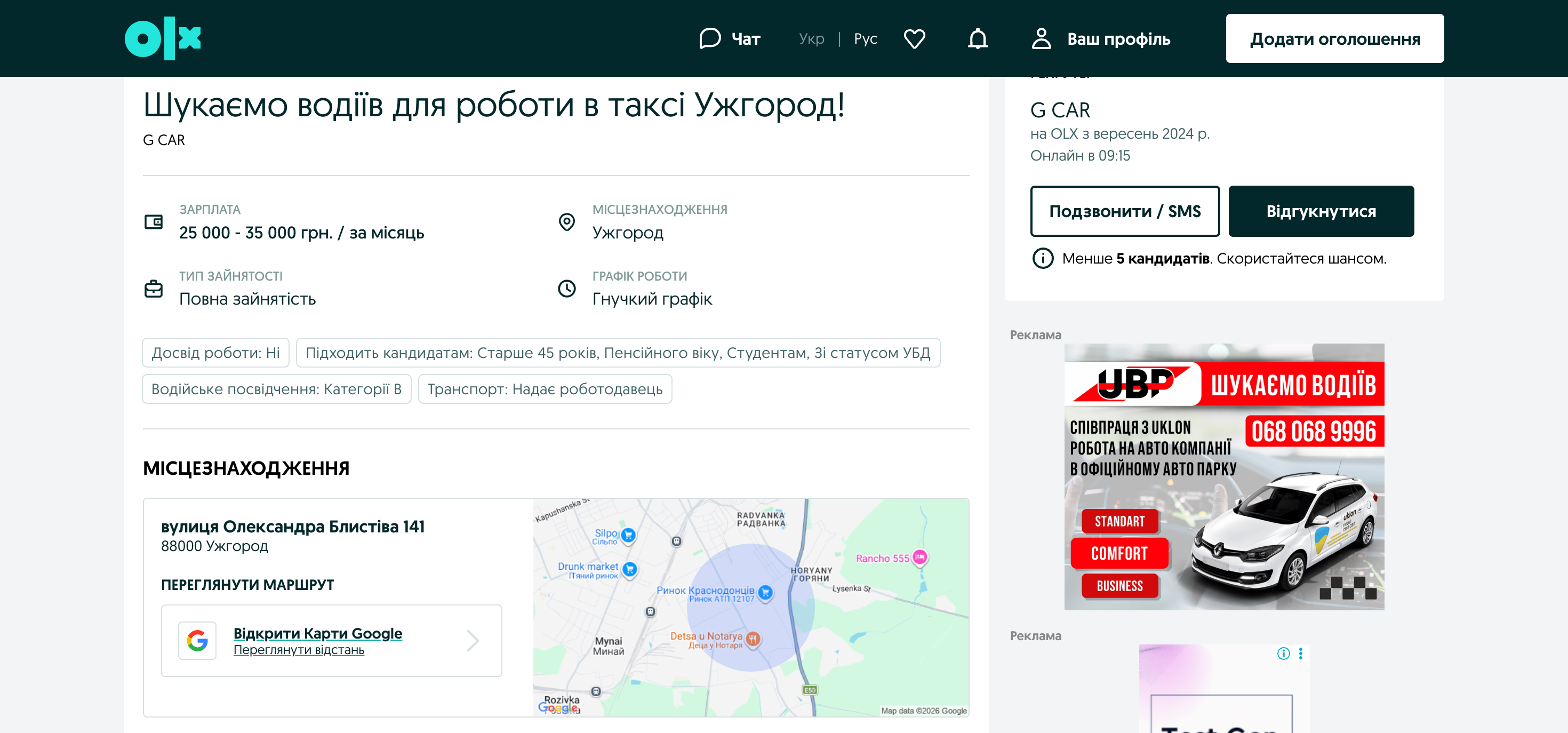Click Подзвонити / SMS button
The image size is (1568, 733).
click(1125, 211)
